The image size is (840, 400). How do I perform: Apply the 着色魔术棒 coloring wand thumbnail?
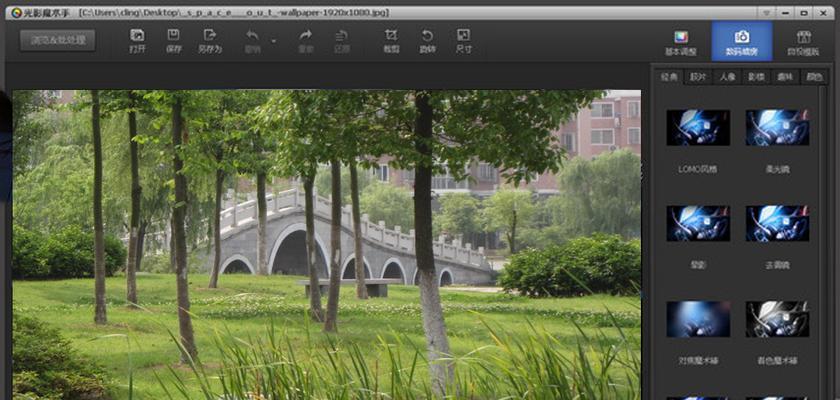click(x=777, y=319)
